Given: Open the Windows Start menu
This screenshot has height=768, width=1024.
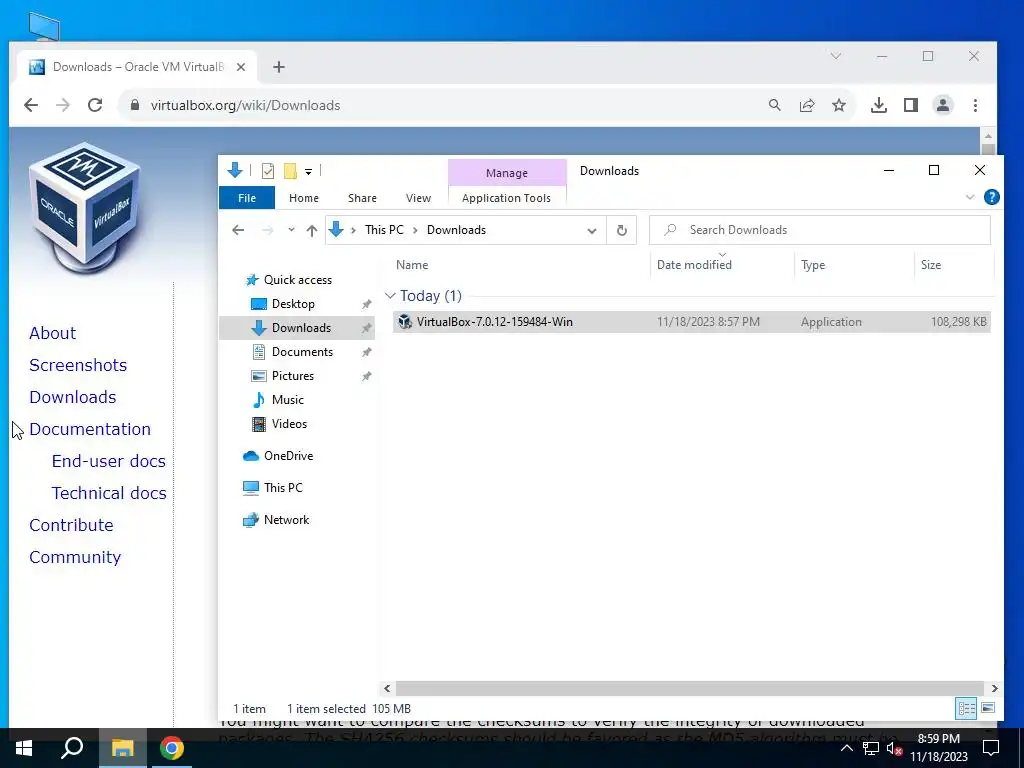Looking at the screenshot, I should point(24,748).
